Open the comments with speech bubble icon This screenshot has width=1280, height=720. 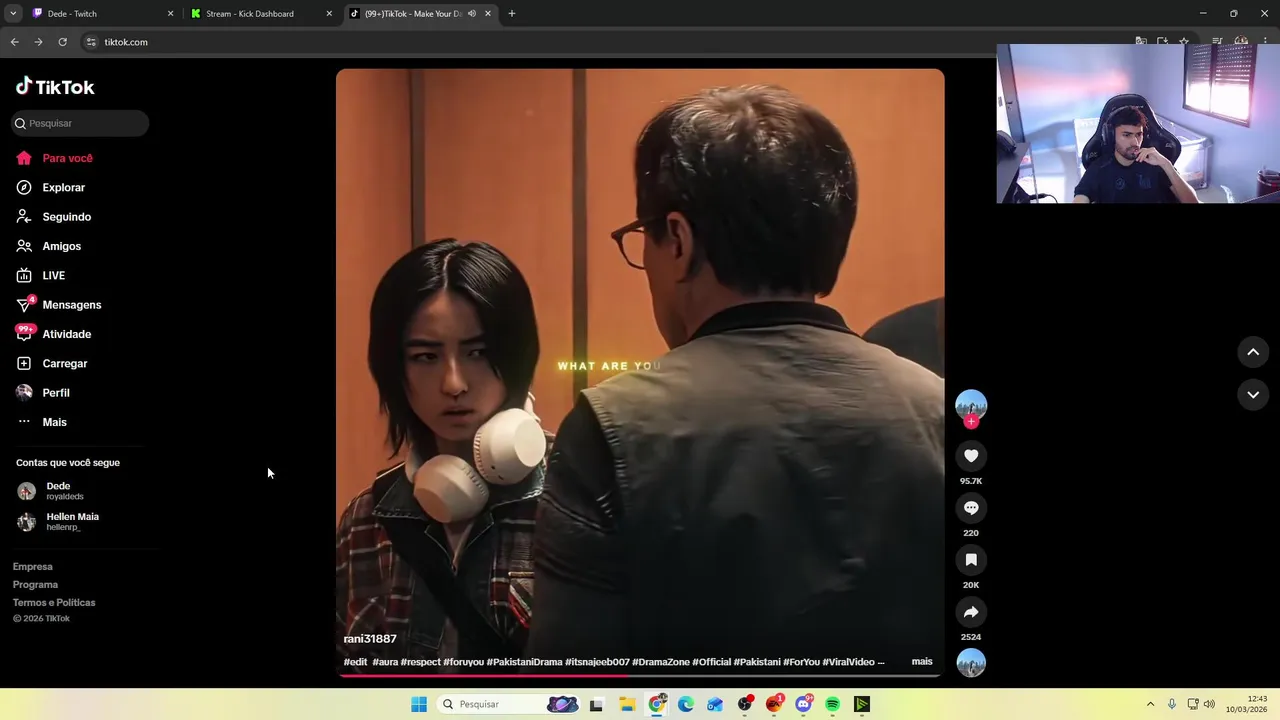[971, 508]
